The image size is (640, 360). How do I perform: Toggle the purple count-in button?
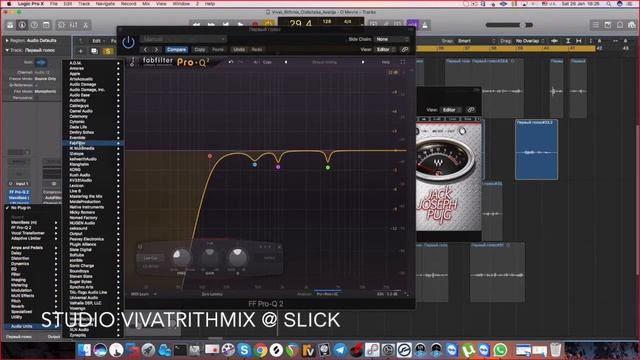(x=412, y=25)
